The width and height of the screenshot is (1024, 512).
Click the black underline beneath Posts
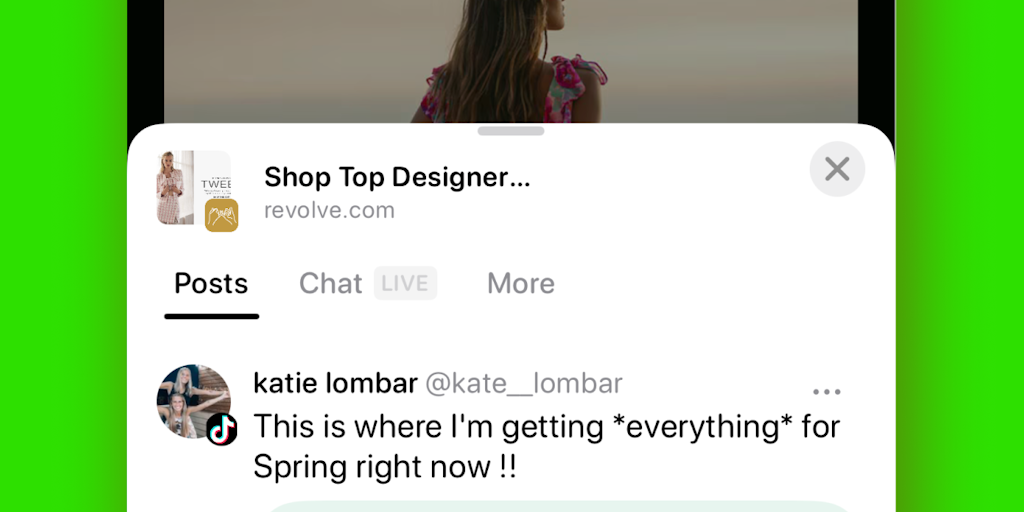coord(211,316)
